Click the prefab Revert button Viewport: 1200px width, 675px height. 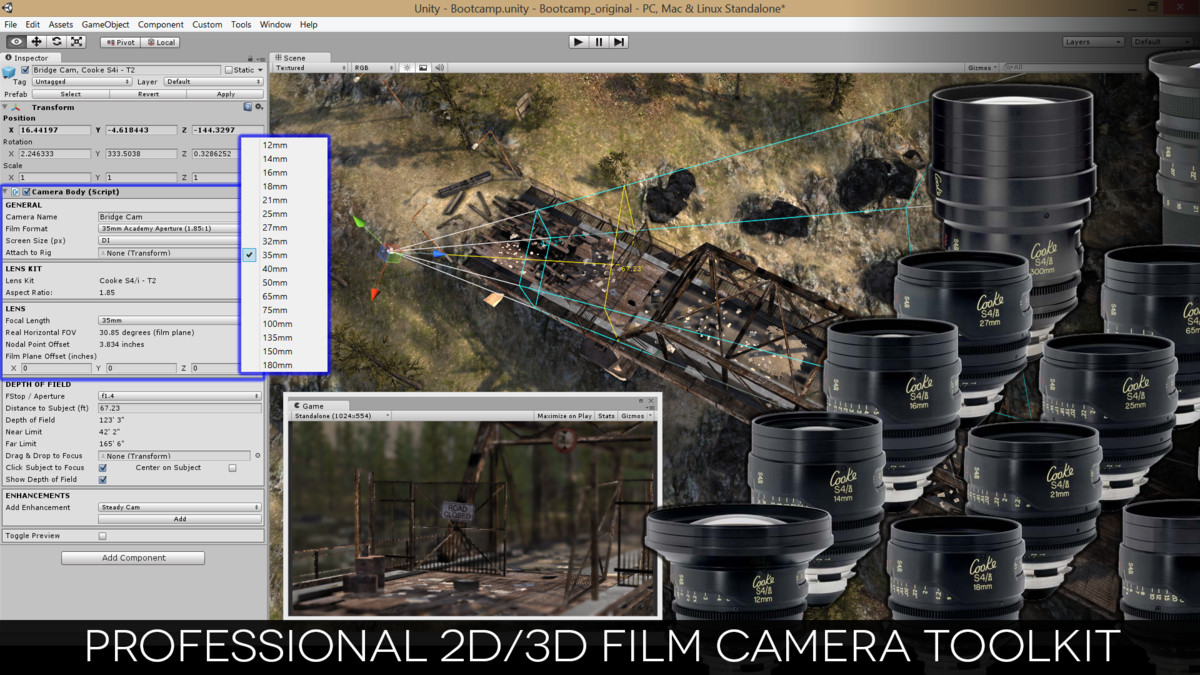coord(149,94)
